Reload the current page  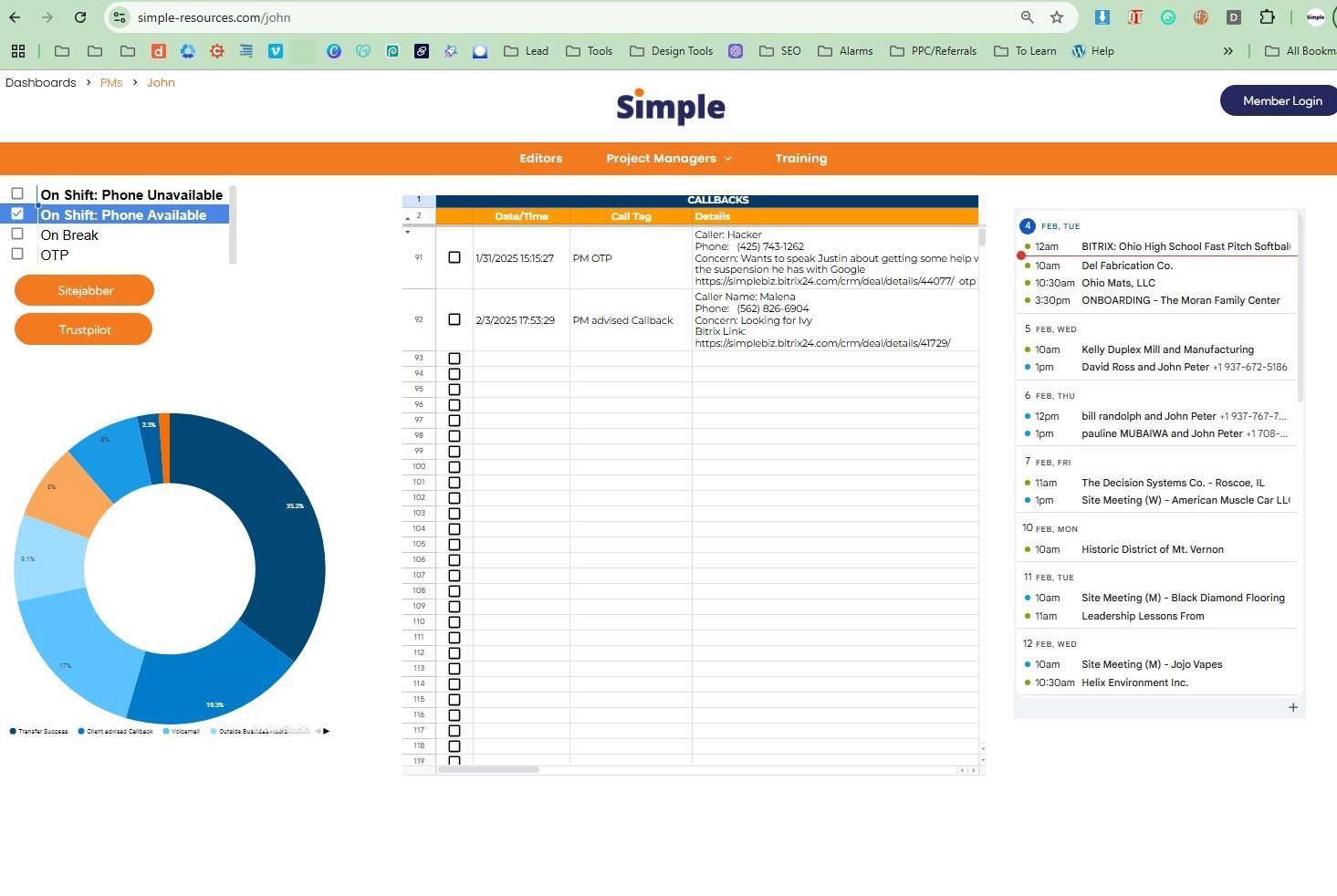click(x=80, y=17)
